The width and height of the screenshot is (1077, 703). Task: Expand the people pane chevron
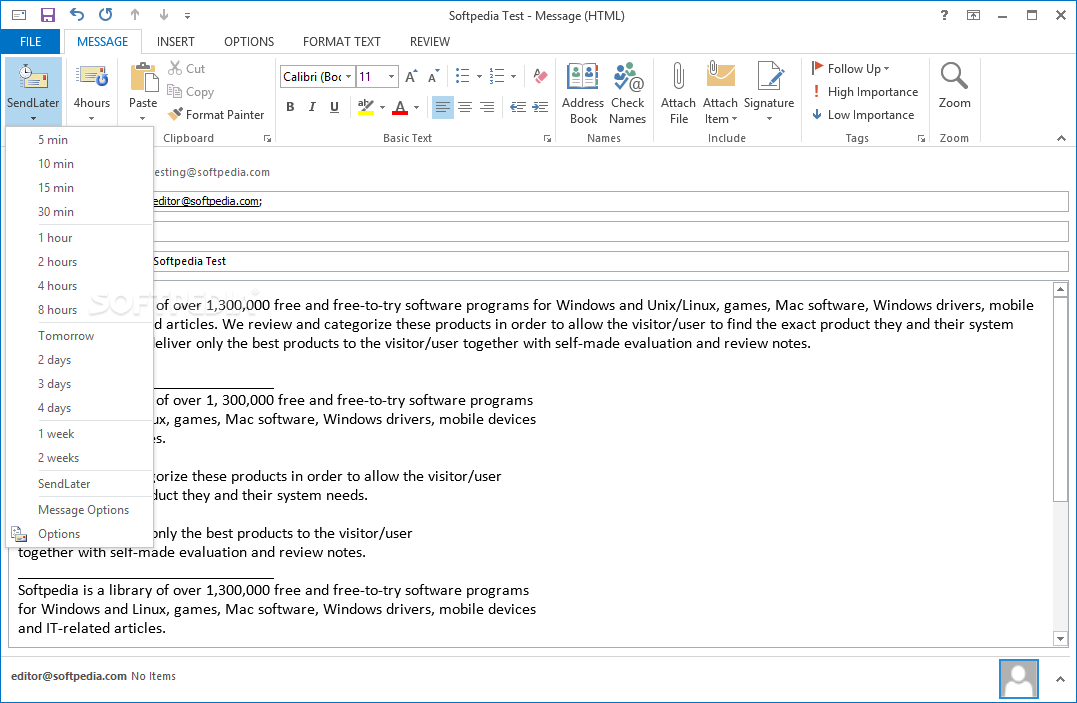1061,679
